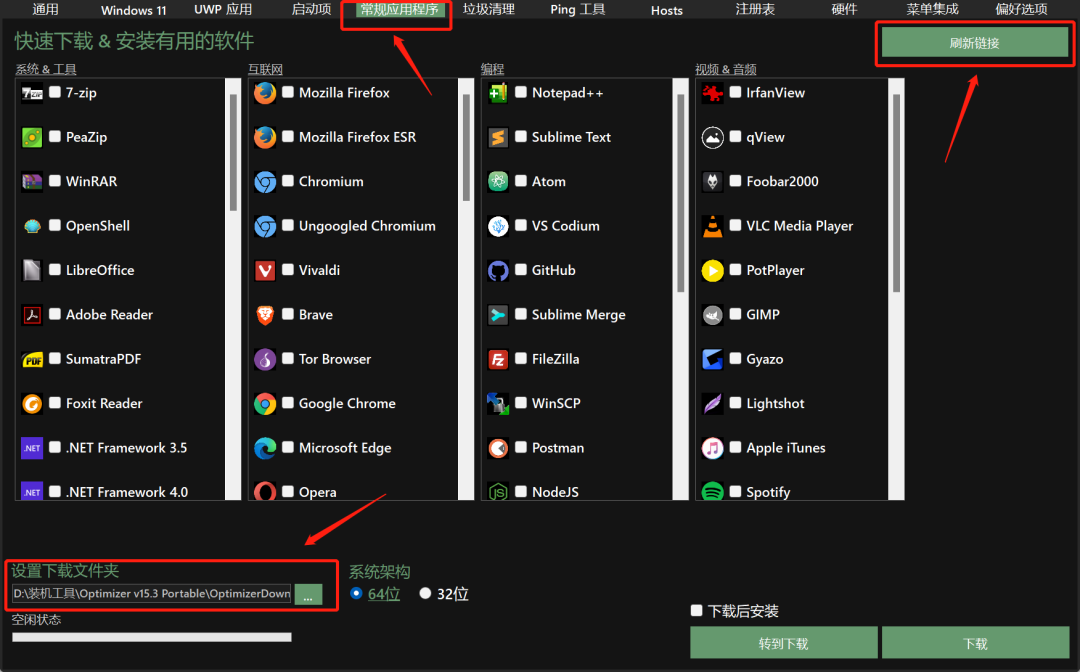Viewport: 1080px width, 672px height.
Task: Tick the LibreOffice checkbox
Action: pyautogui.click(x=55, y=270)
